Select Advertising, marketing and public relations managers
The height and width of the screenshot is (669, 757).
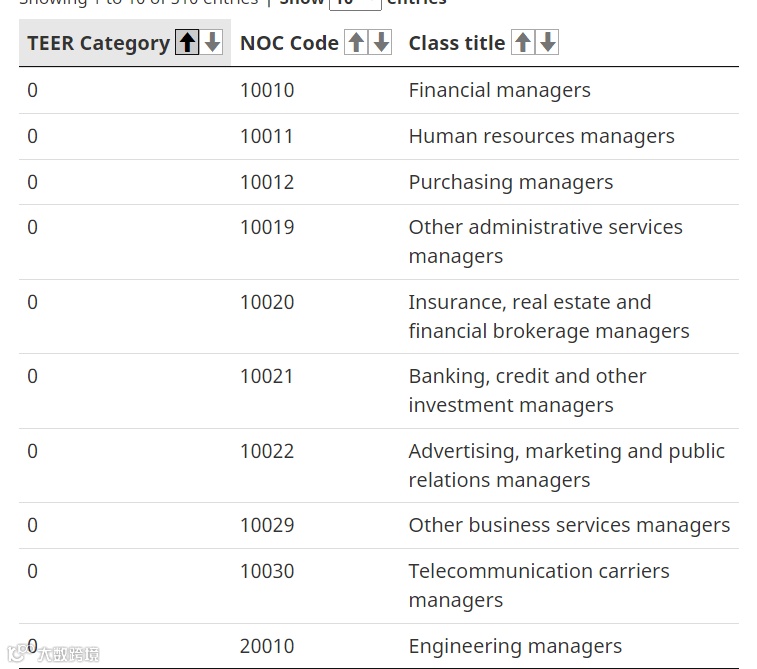click(566, 465)
